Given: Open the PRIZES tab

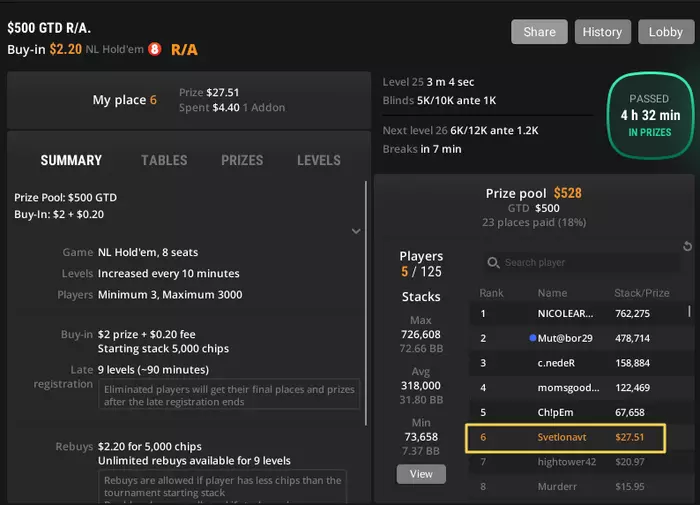Looking at the screenshot, I should pyautogui.click(x=242, y=160).
